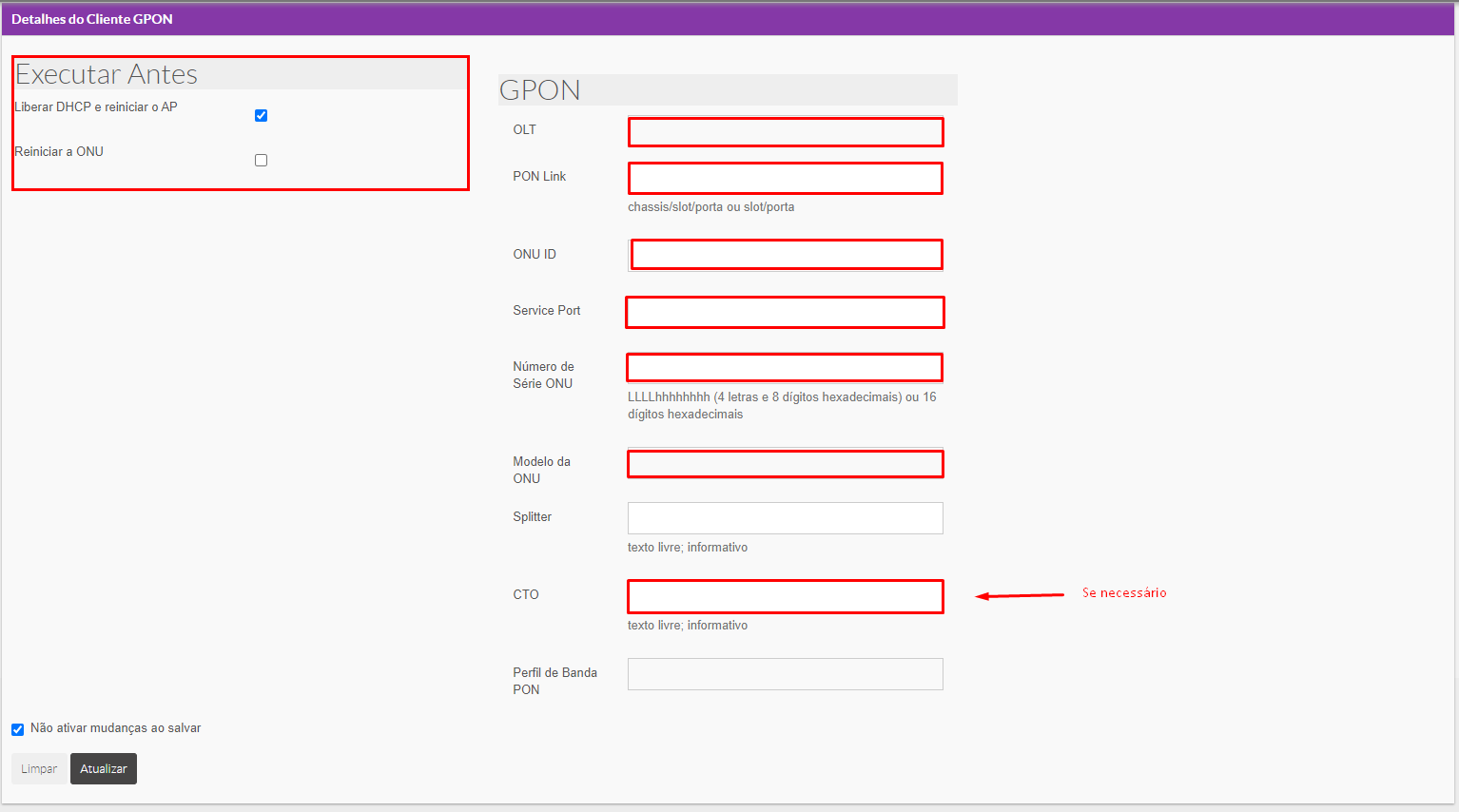Toggle 'Não ativar mudanças ao salvar' checkbox

(17, 729)
